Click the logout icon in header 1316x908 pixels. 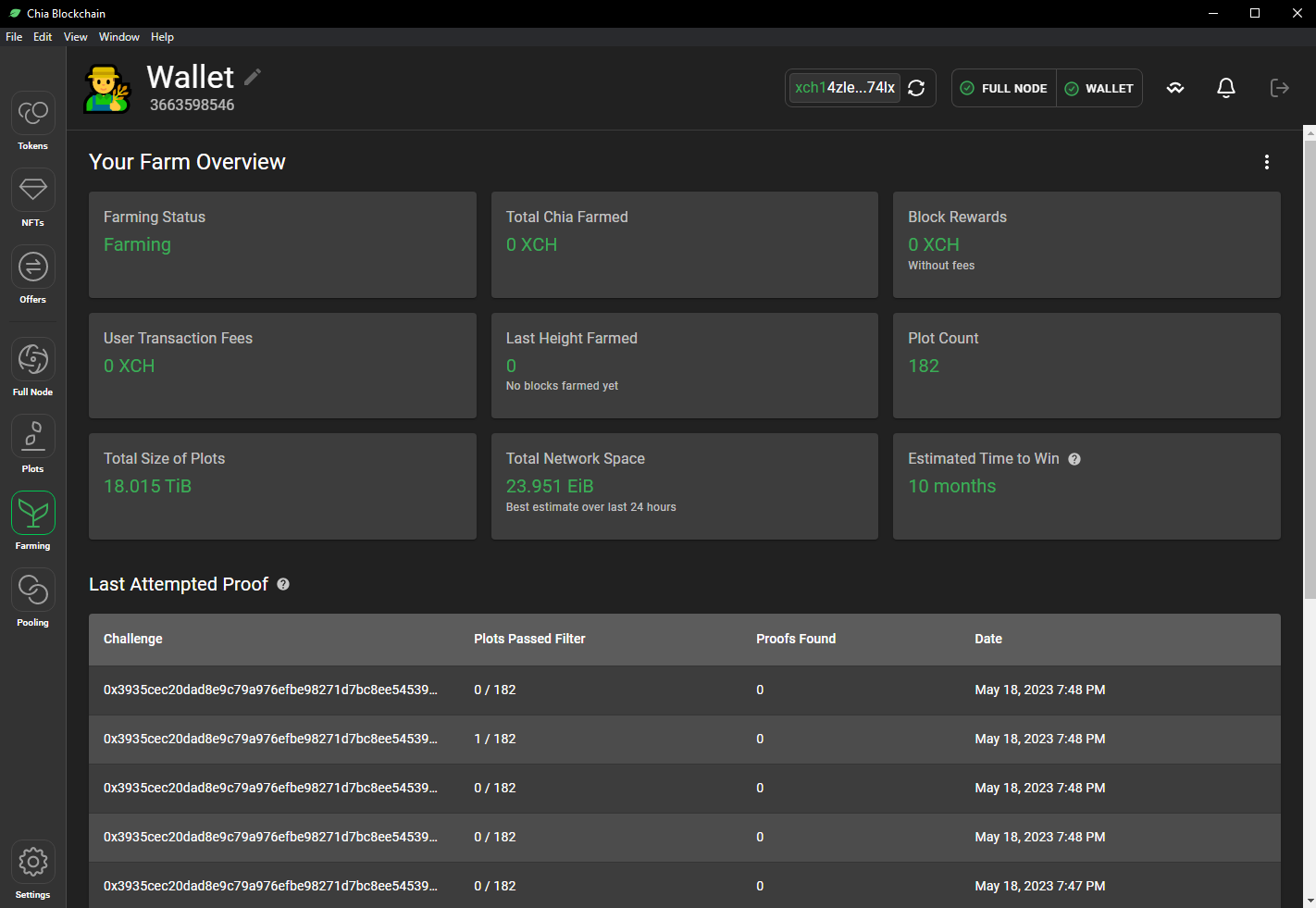pos(1279,88)
